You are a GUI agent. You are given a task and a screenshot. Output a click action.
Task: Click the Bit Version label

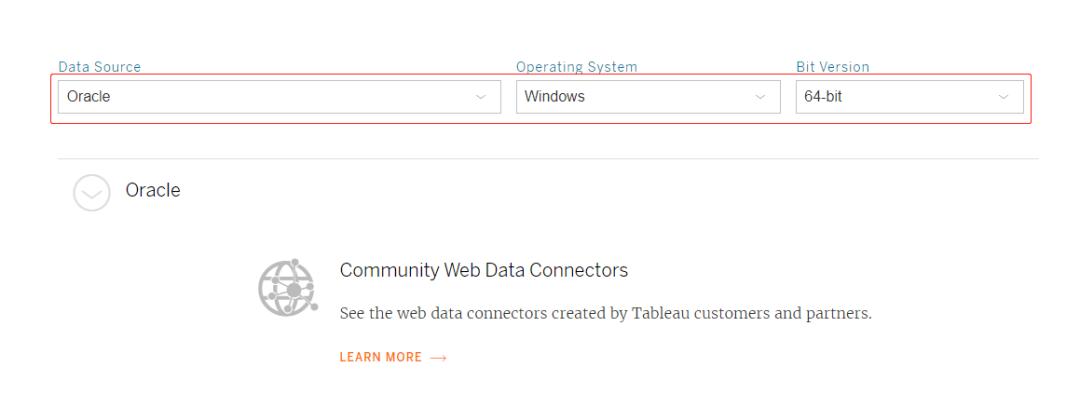tap(833, 67)
